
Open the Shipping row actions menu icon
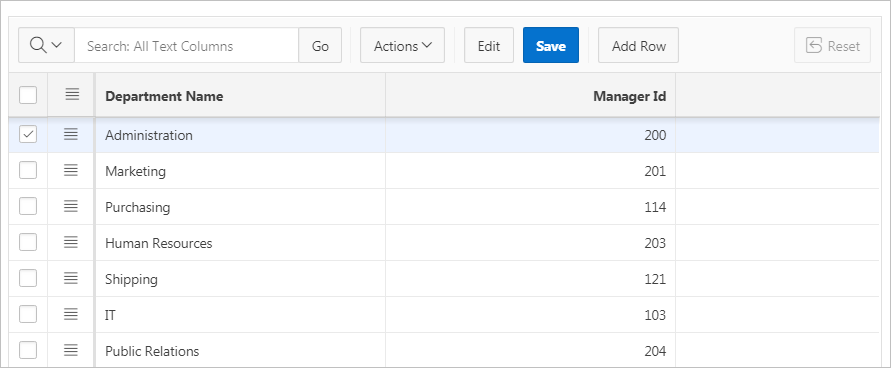coord(70,278)
